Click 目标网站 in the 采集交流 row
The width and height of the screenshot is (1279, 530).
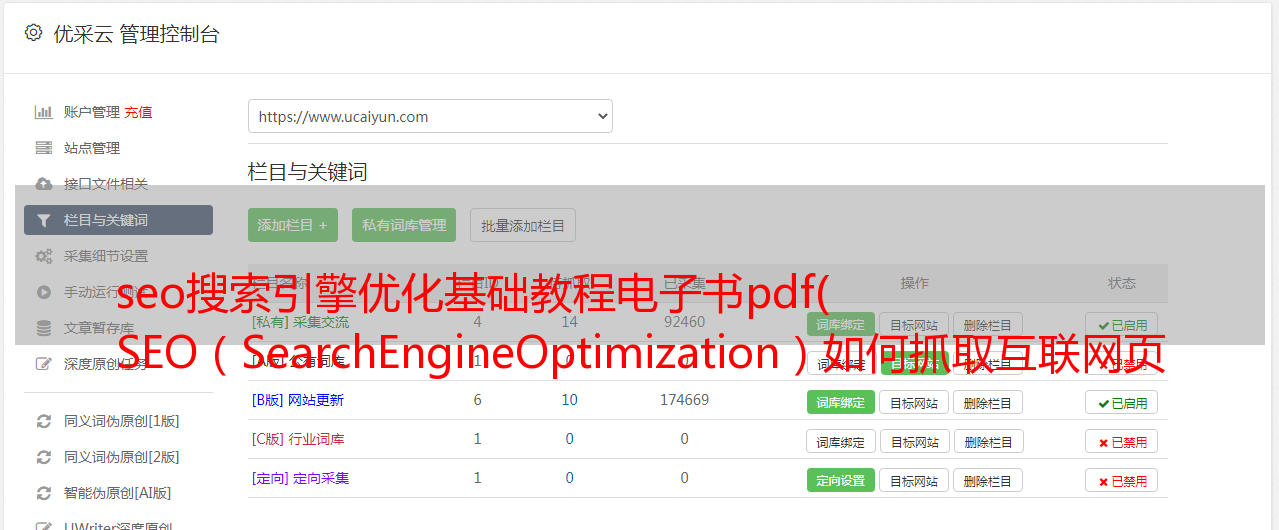[x=914, y=324]
